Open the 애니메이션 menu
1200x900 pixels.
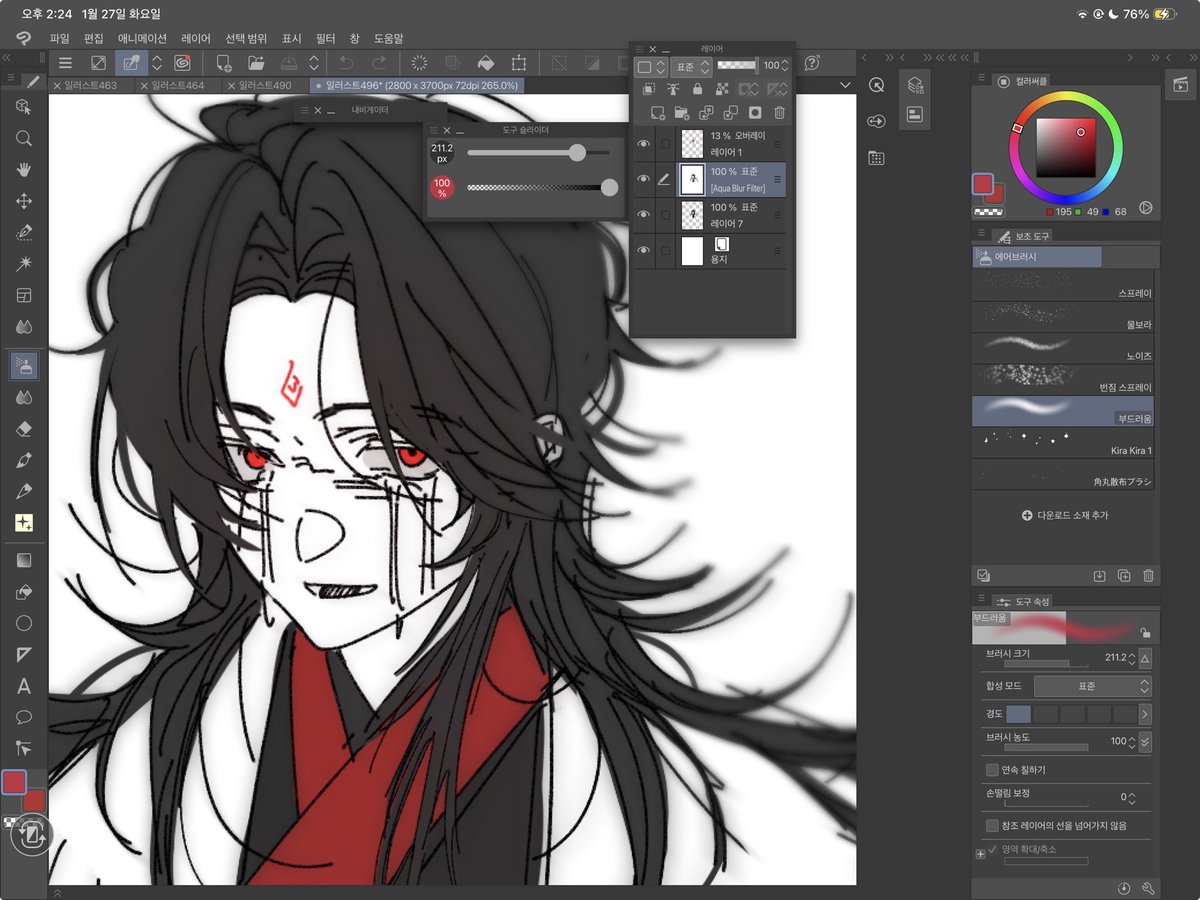tap(142, 38)
